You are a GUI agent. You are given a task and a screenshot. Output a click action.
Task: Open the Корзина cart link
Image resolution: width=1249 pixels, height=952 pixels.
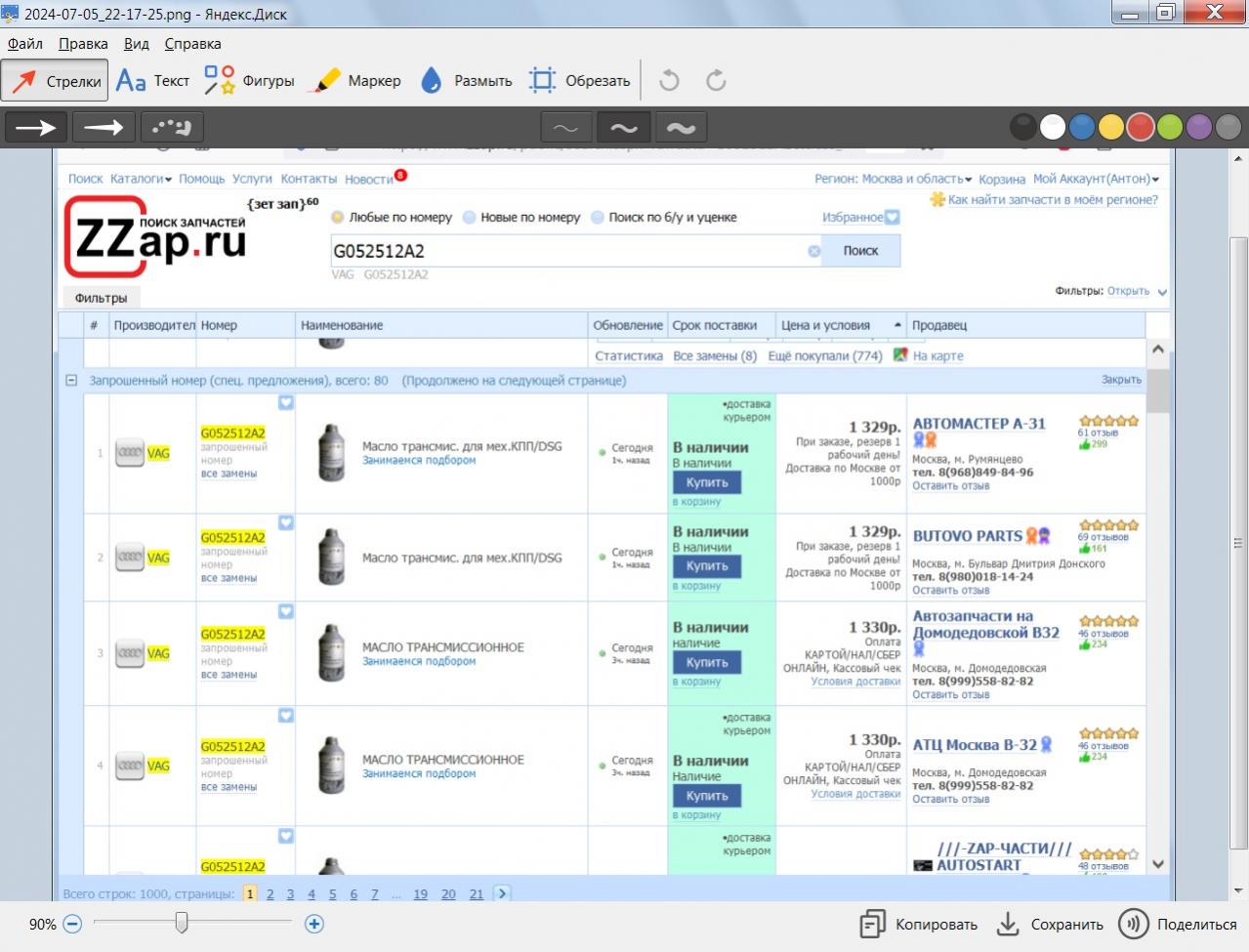(x=1002, y=179)
